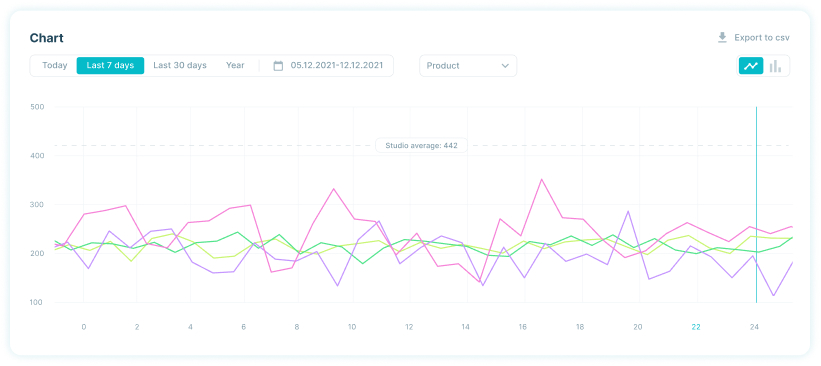Click the 12 x-axis label
This screenshot has width=821, height=366.
(409, 327)
